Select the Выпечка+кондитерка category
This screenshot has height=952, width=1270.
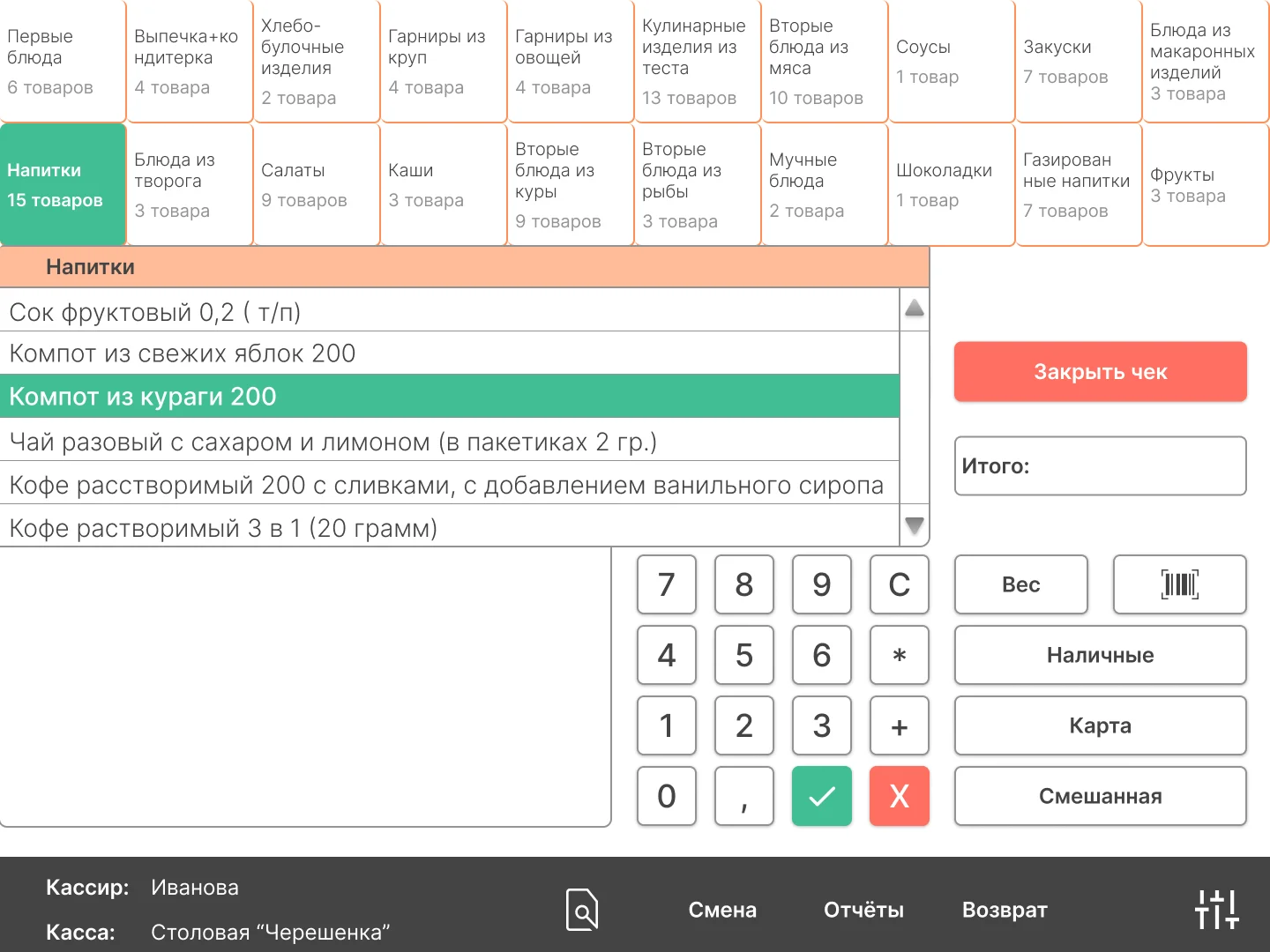(190, 62)
